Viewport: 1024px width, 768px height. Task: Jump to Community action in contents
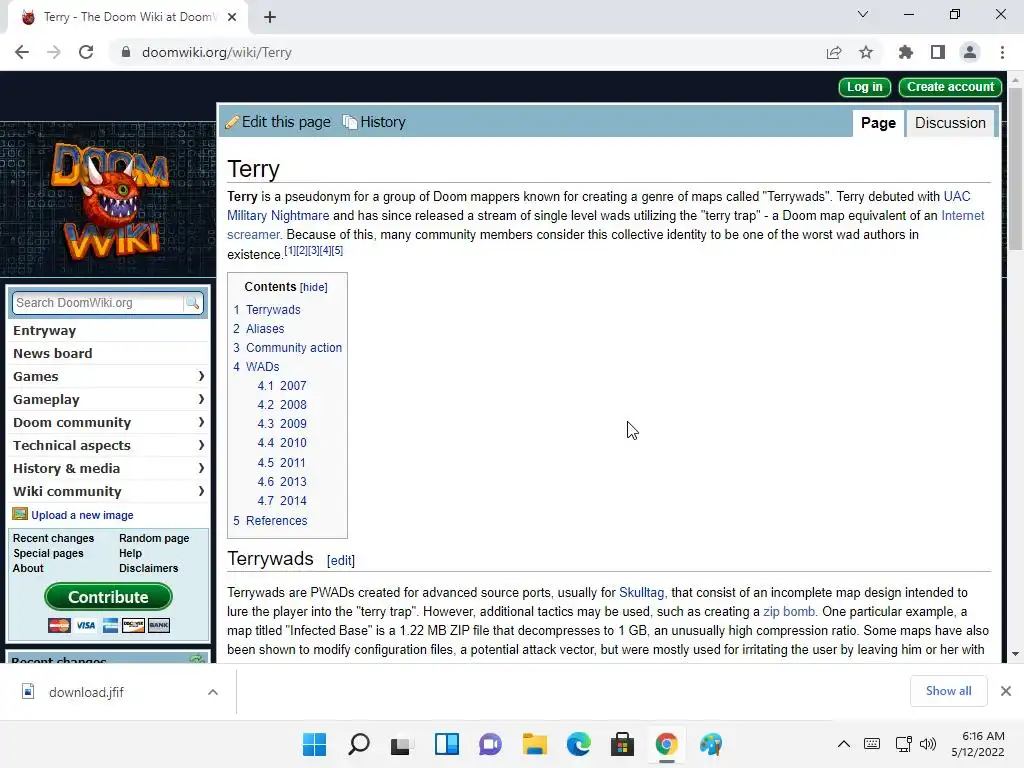294,348
